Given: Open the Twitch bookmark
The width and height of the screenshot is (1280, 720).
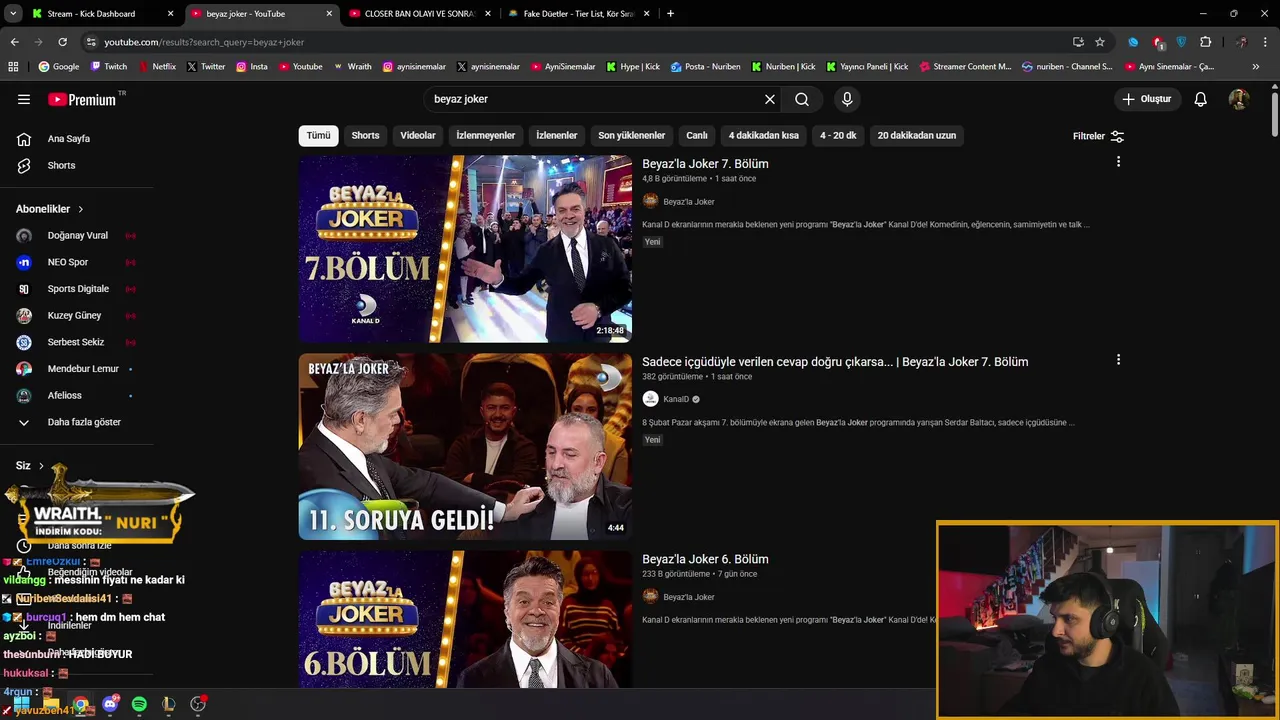Looking at the screenshot, I should point(109,67).
